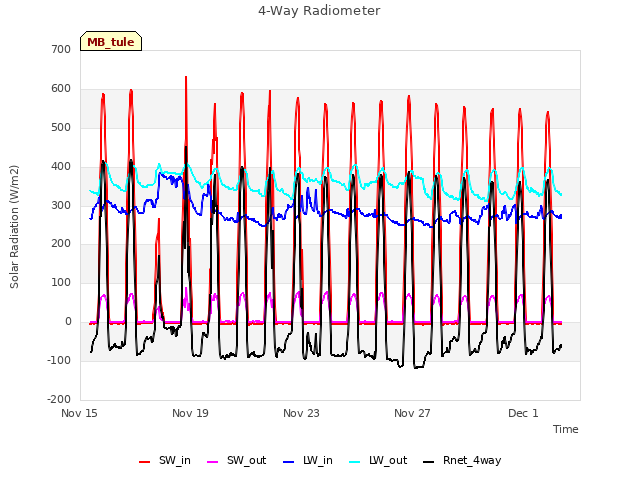Click the -100 y-axis tick label
640x480 pixels.
tap(59, 360)
